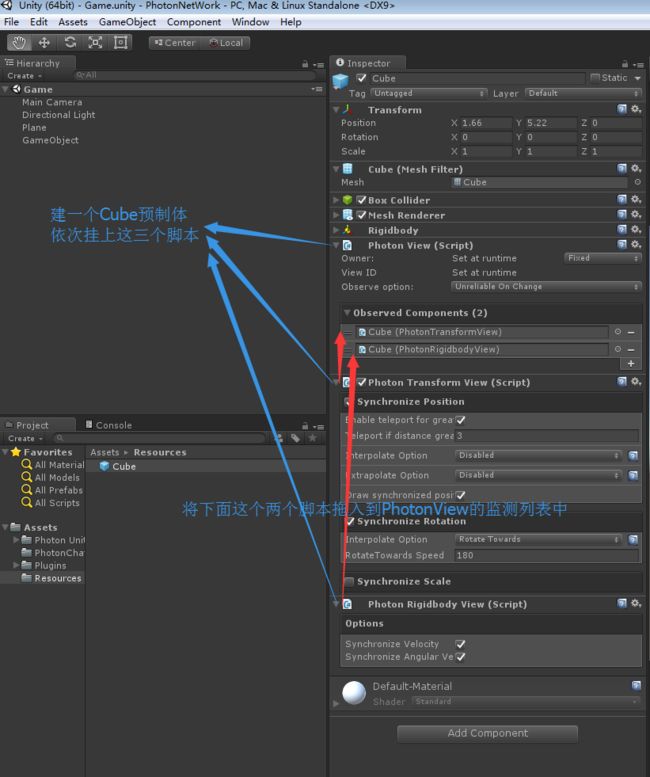Open Photon Rigidbody View gear settings
The width and height of the screenshot is (650, 777).
click(636, 603)
